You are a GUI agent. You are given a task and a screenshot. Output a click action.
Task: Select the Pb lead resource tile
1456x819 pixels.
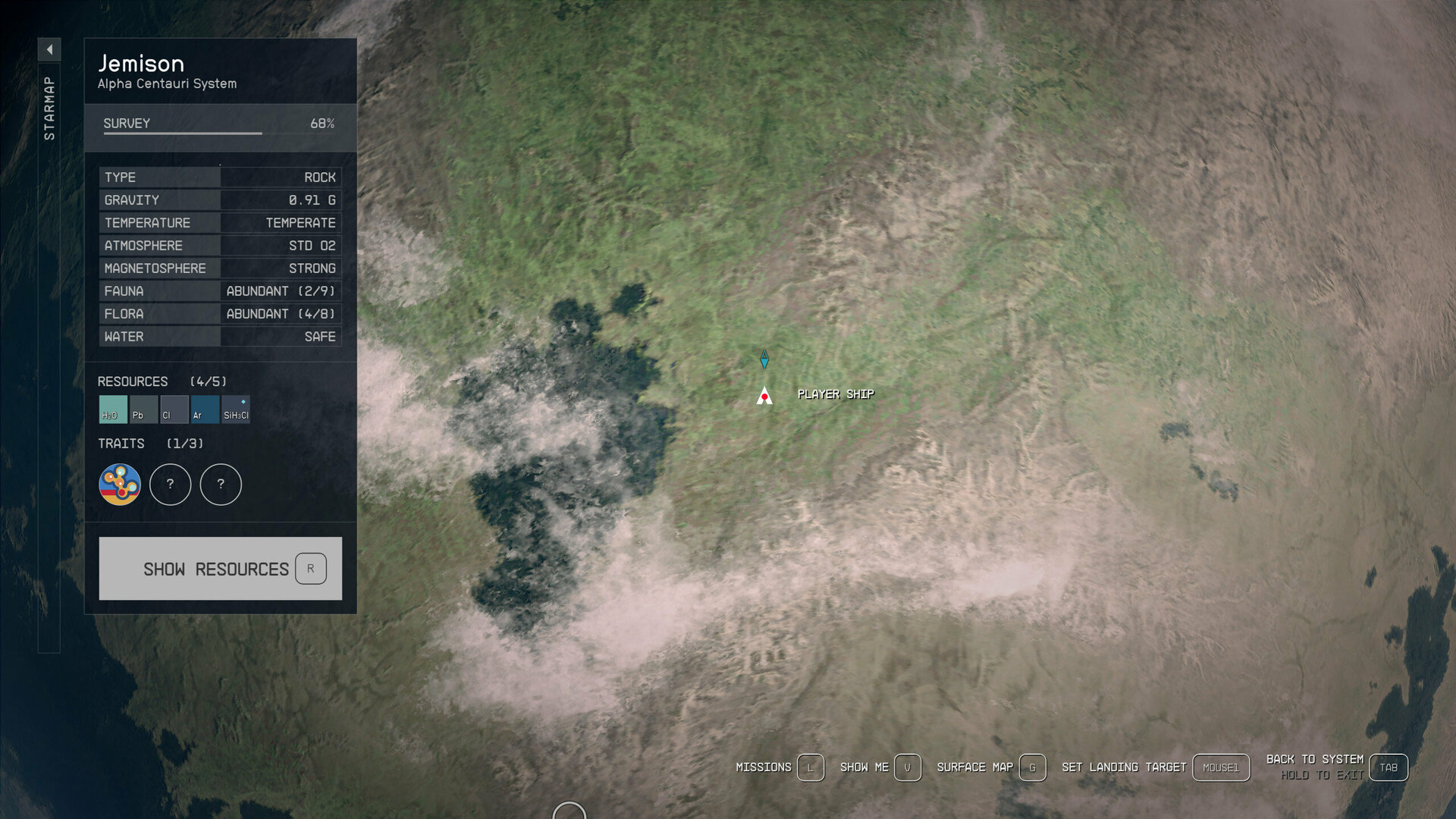[143, 409]
